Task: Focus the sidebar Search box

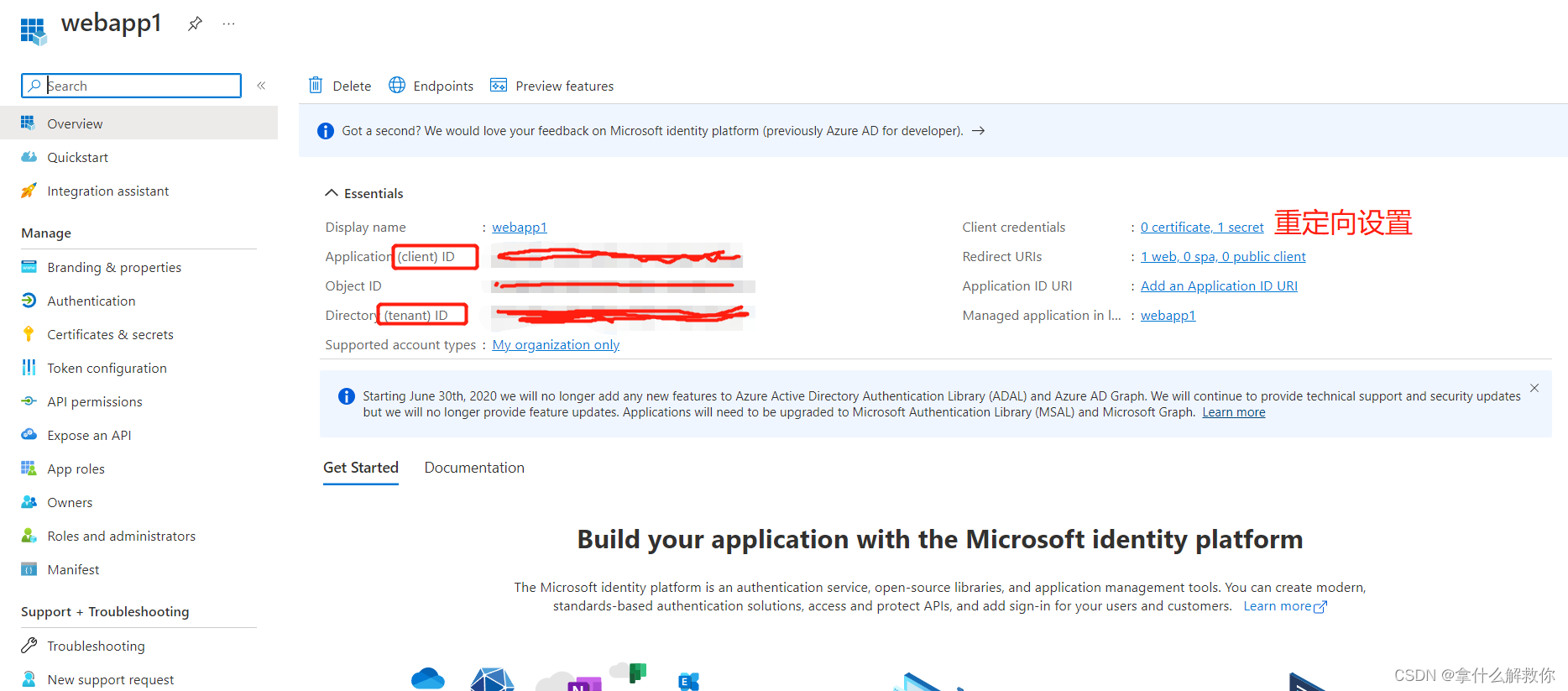Action: (131, 86)
